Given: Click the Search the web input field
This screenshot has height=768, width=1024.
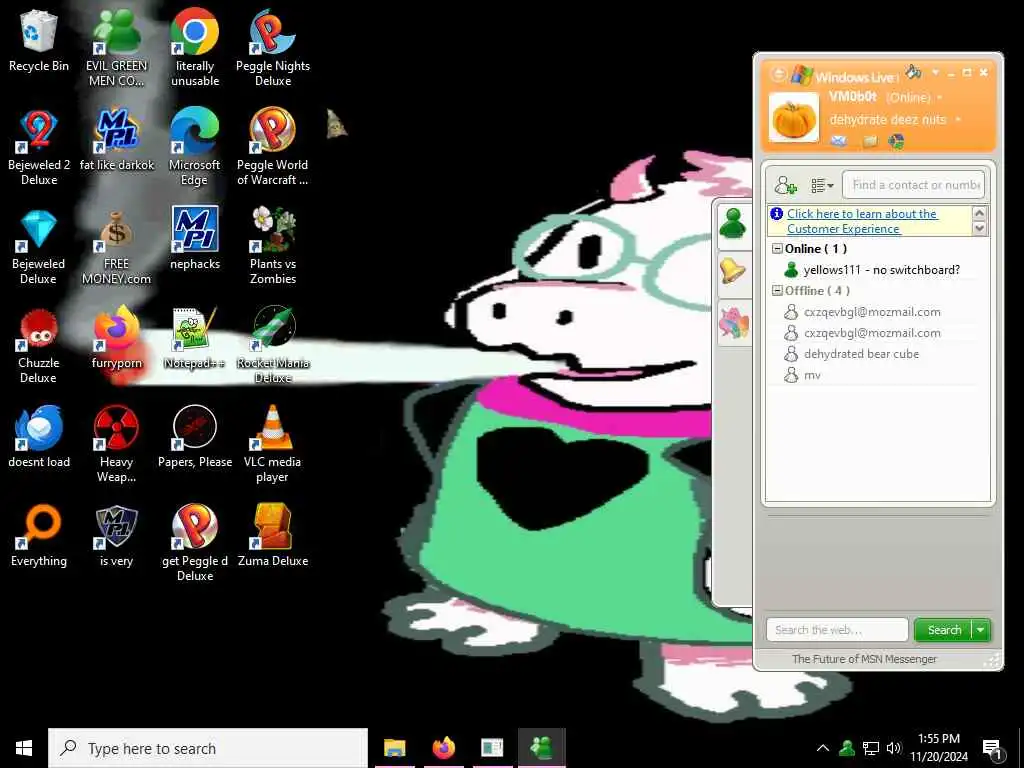Looking at the screenshot, I should 837,630.
